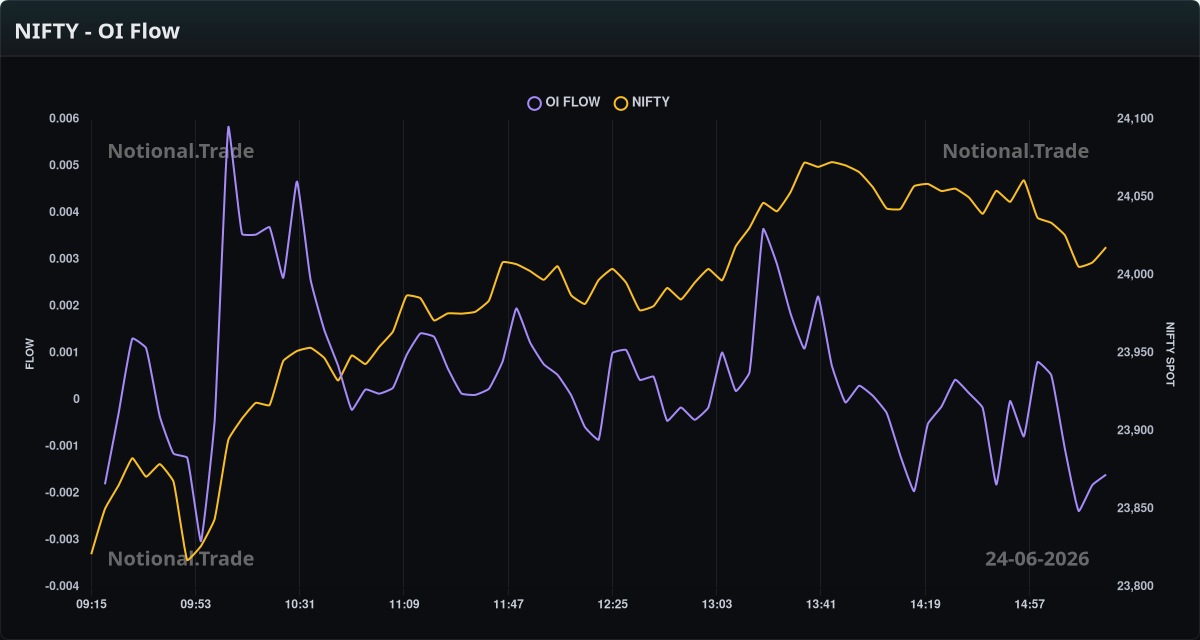Screen dimensions: 1200x640
Task: Click the 09:53 time axis label
Action: point(195,604)
